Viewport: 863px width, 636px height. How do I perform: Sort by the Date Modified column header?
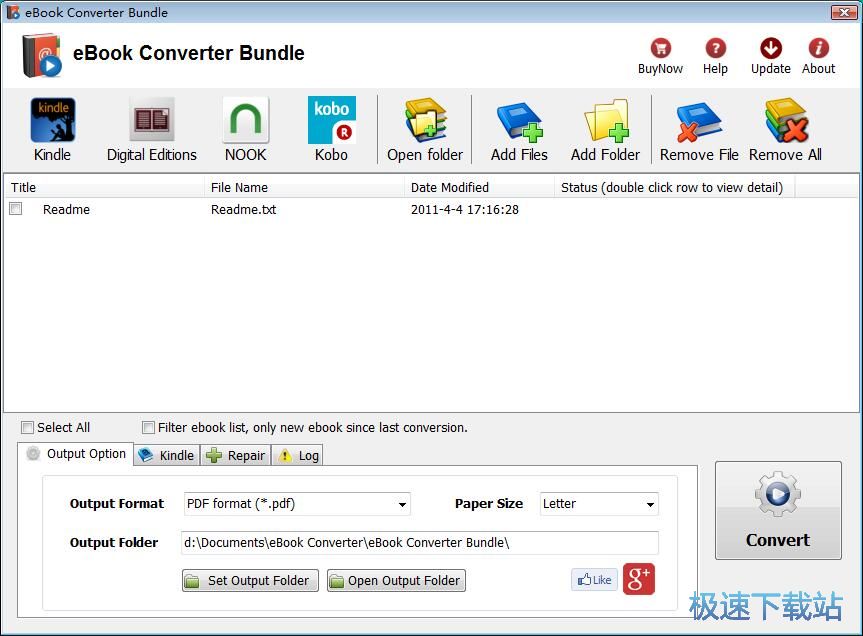(x=479, y=188)
